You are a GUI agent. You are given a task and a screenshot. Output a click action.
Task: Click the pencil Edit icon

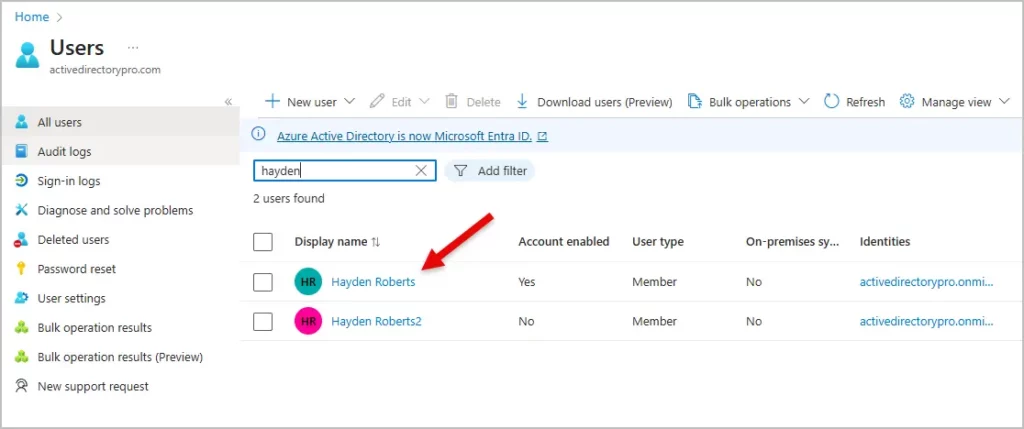pyautogui.click(x=377, y=101)
